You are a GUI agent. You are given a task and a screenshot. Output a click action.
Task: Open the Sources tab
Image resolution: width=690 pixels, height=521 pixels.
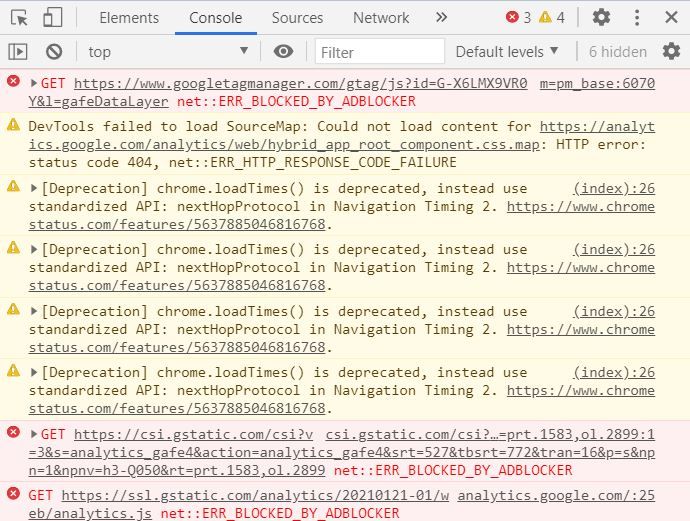297,18
